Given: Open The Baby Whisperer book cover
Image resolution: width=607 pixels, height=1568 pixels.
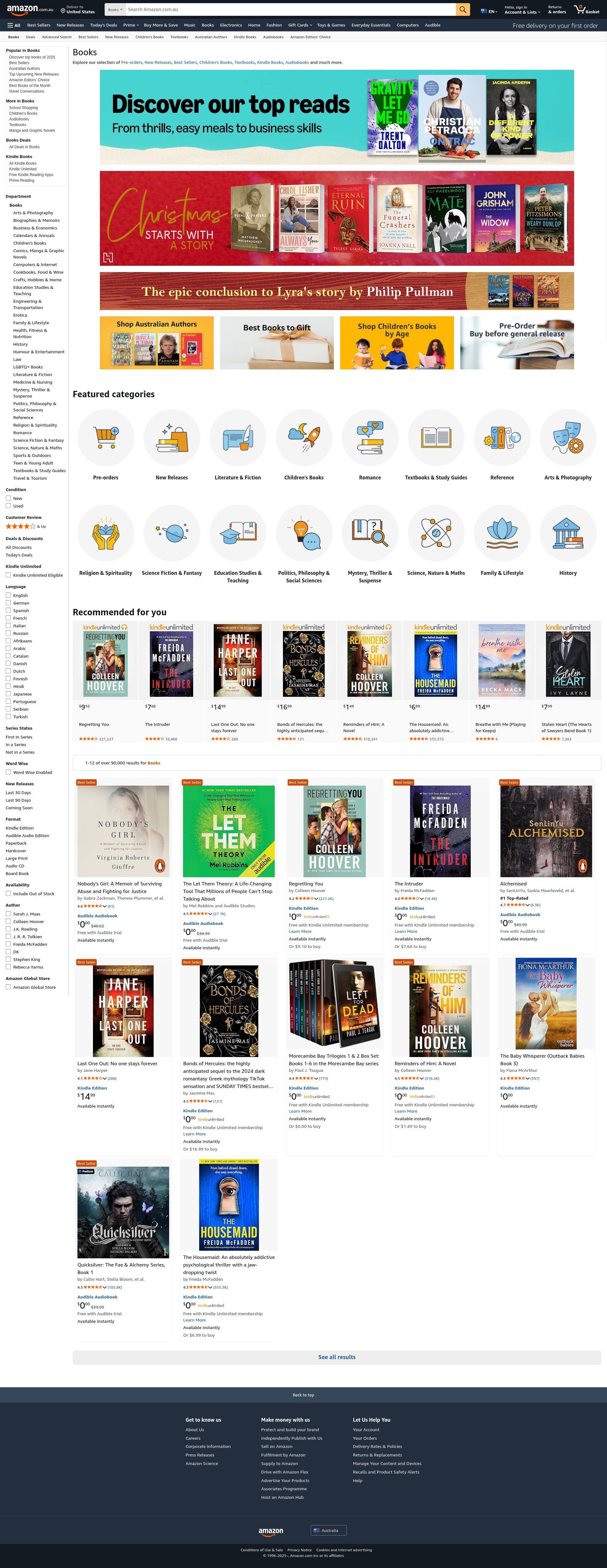Looking at the screenshot, I should tap(546, 1004).
